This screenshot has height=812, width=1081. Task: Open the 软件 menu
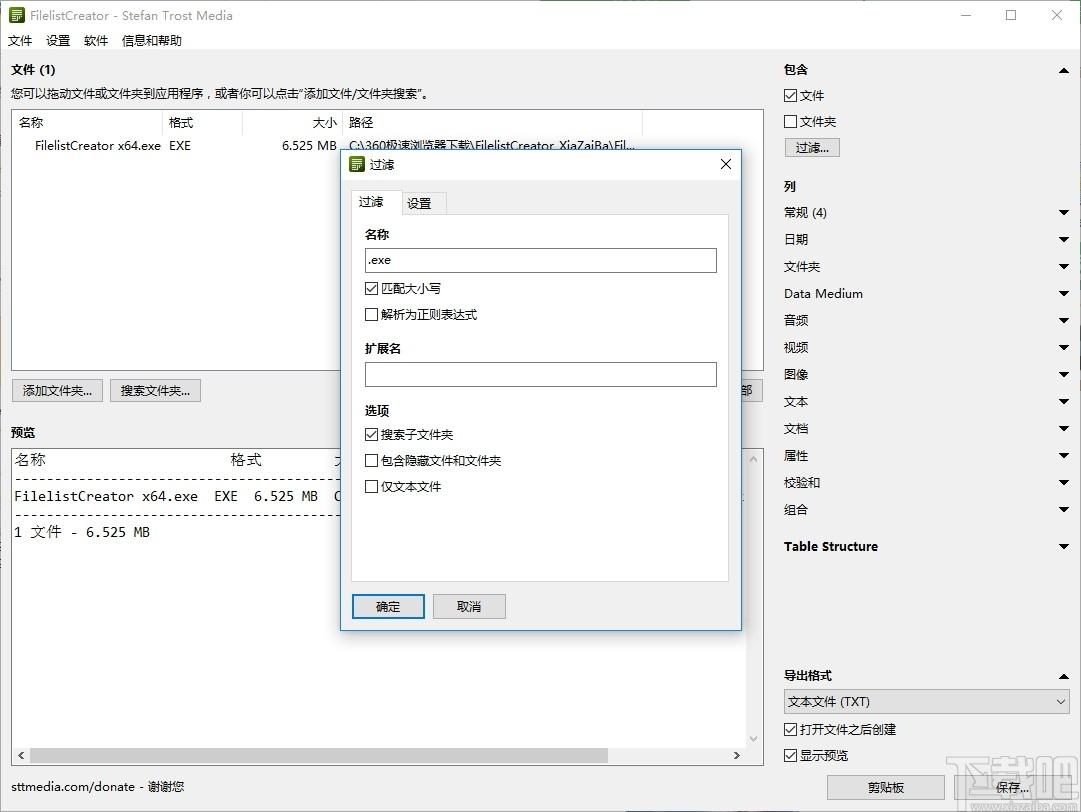[96, 41]
